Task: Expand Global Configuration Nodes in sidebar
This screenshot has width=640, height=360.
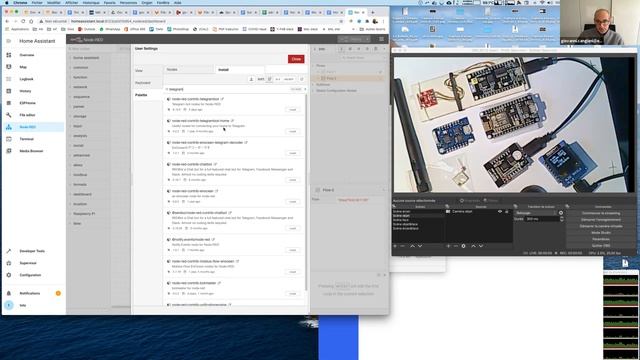Action: tap(314, 91)
